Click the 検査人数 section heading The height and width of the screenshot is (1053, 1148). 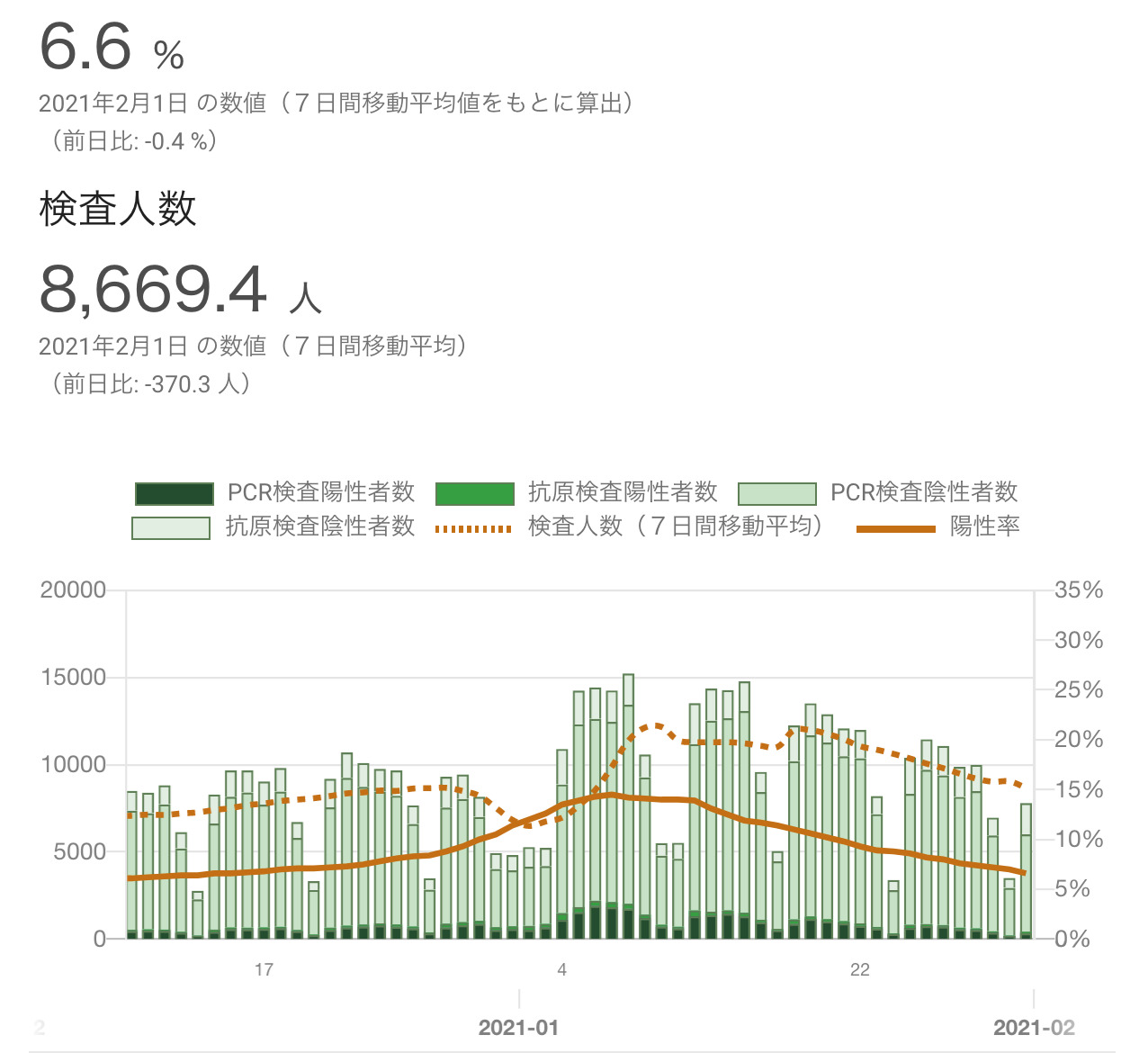[x=118, y=209]
